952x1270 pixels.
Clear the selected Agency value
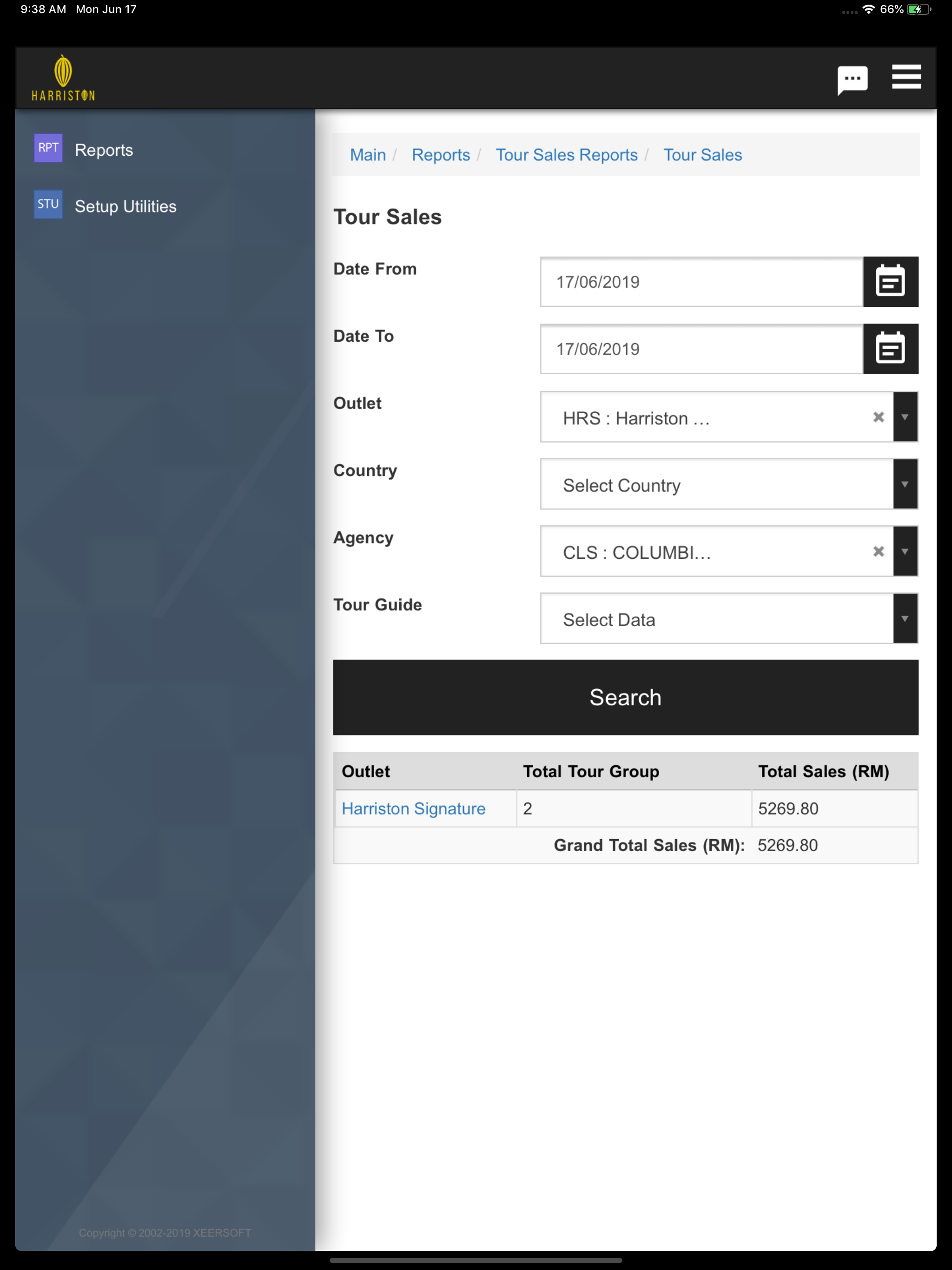[879, 552]
